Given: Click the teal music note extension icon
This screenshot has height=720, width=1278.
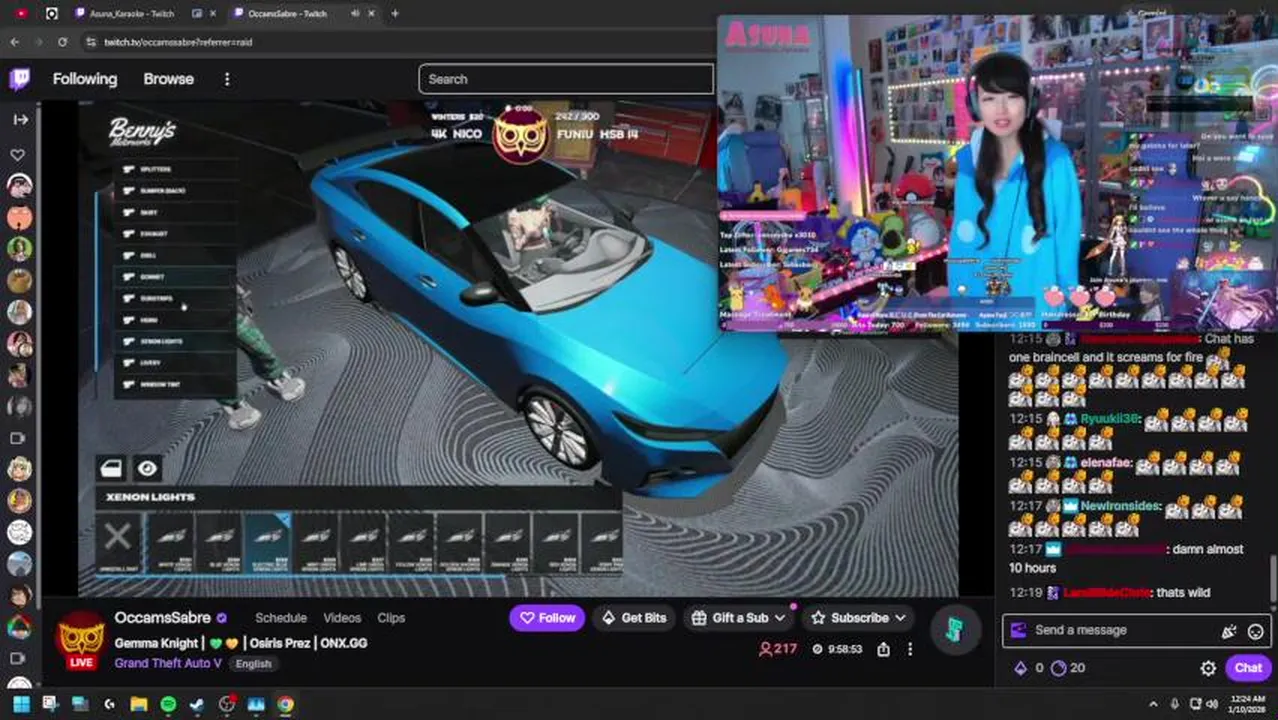Looking at the screenshot, I should pyautogui.click(x=953, y=629).
